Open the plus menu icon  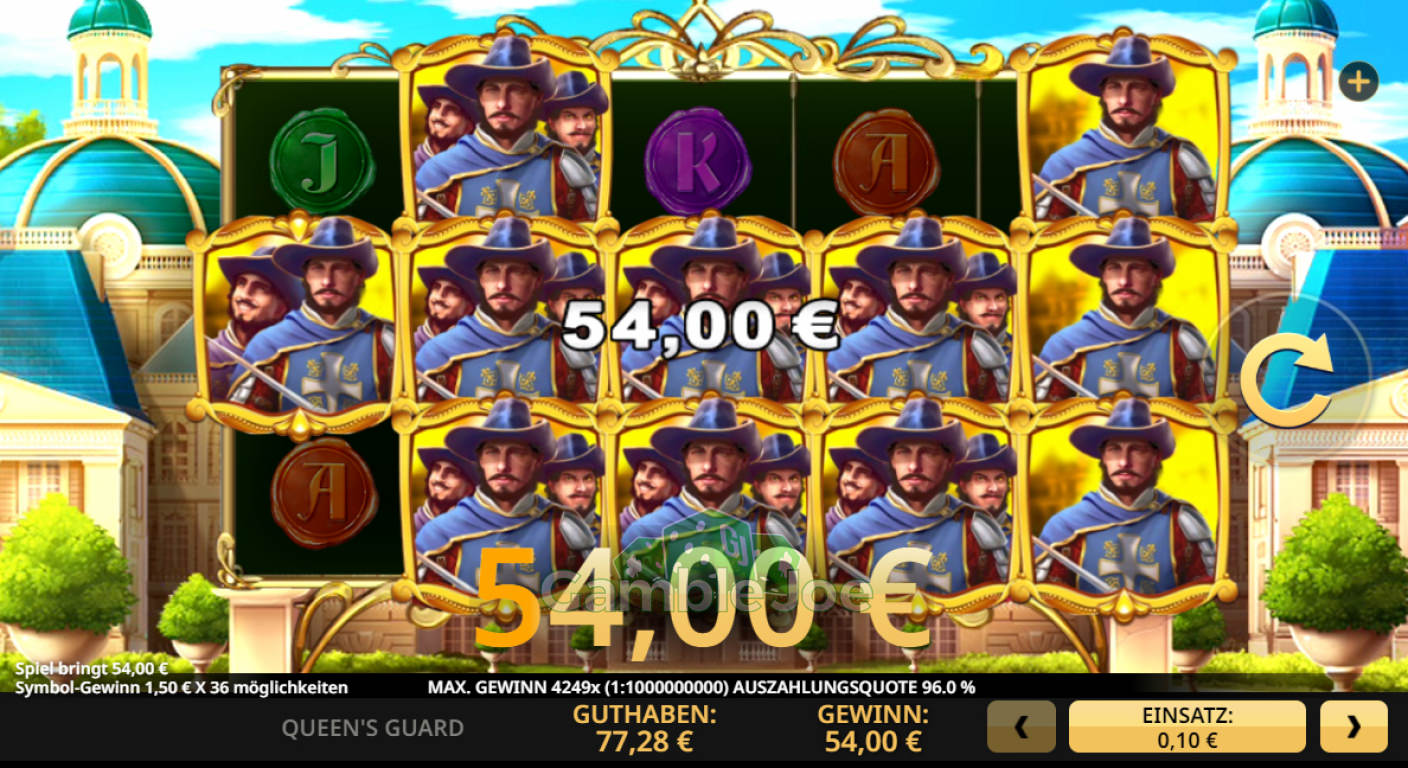tap(1358, 82)
